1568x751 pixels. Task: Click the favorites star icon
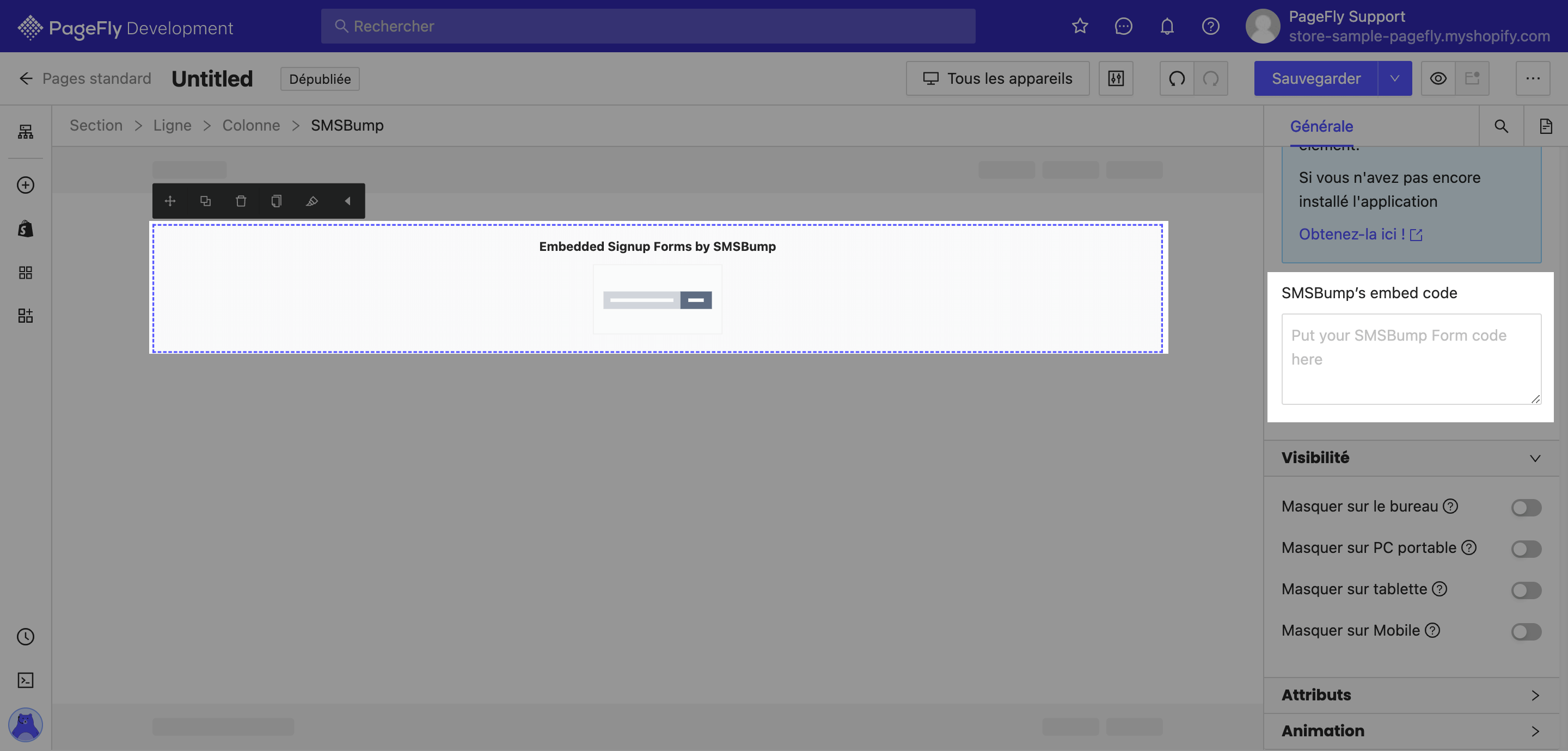(1080, 26)
